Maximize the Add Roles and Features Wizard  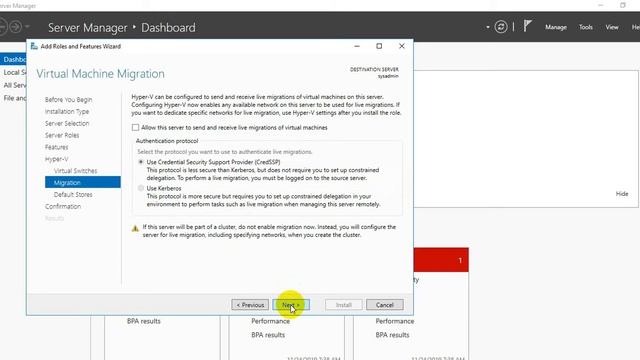tap(379, 46)
